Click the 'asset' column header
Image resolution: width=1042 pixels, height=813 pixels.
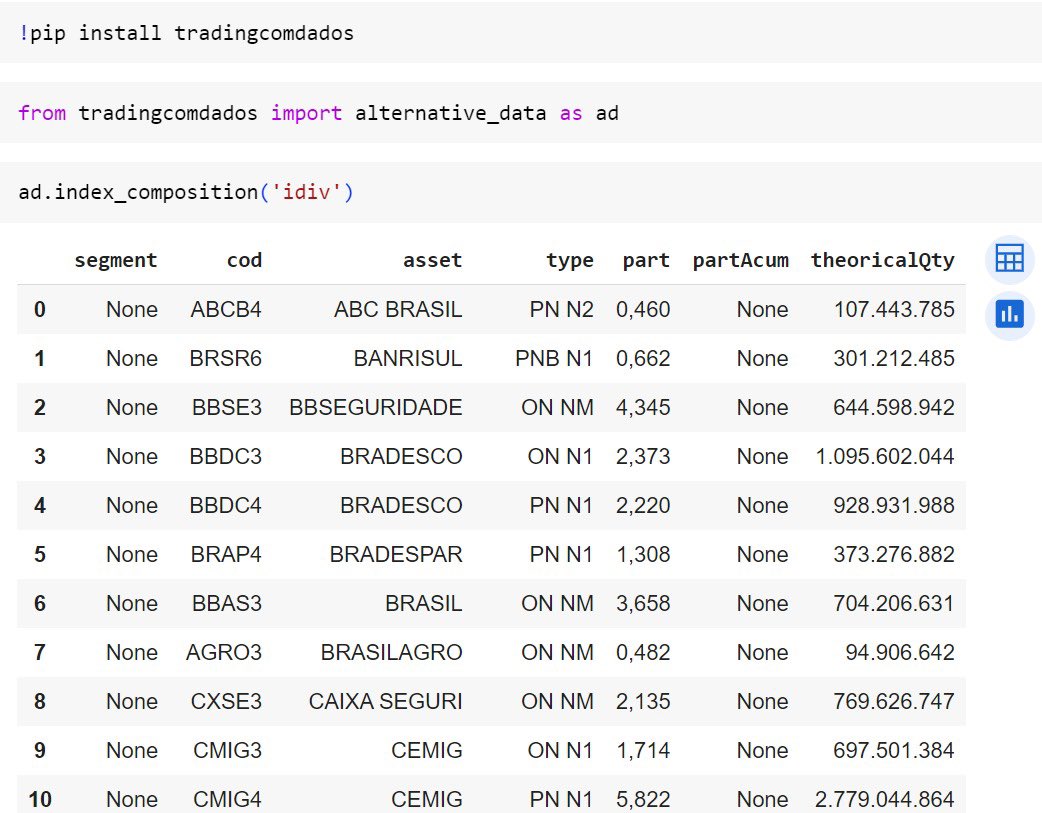432,260
